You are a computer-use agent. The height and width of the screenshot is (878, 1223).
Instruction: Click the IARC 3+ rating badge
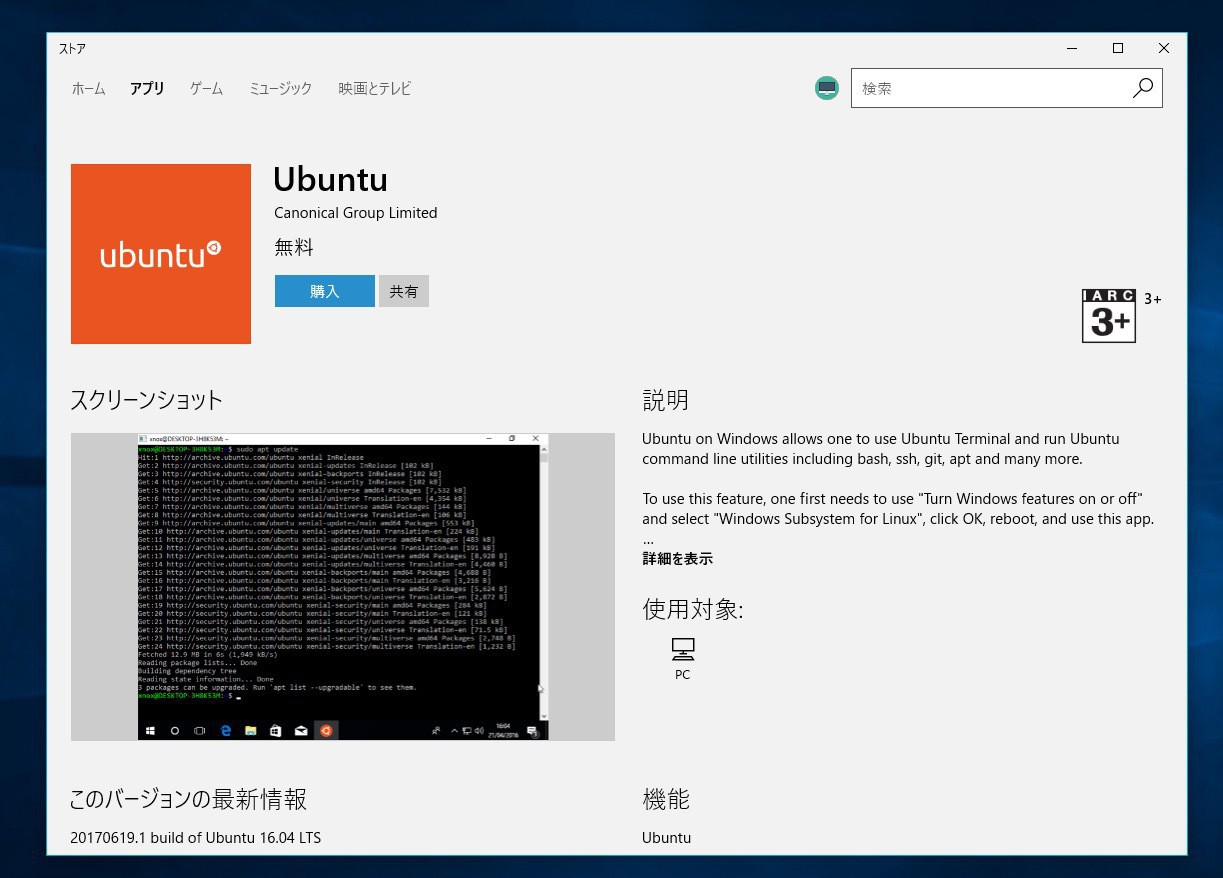(1109, 316)
